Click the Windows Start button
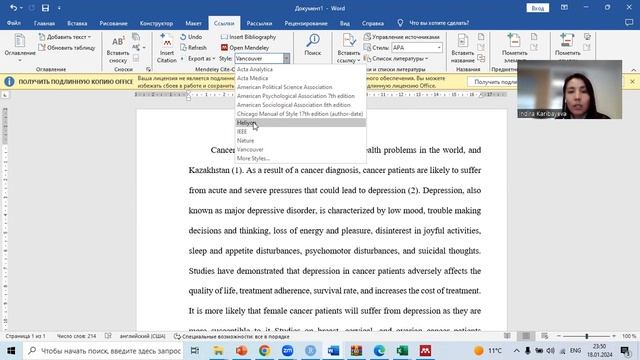640x360 pixels. [x=11, y=350]
